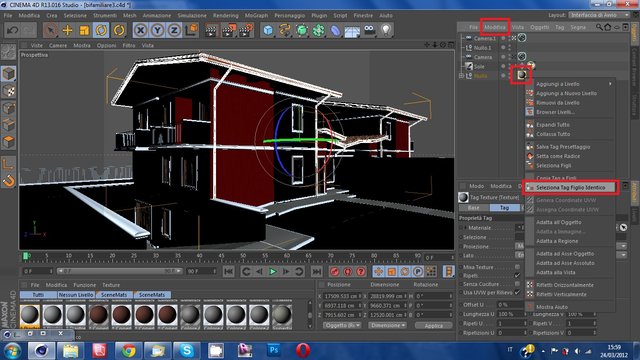Image resolution: width=640 pixels, height=360 pixels.
Task: Choose Seleziona Tag Figlio Identico in the context menu
Action: (x=571, y=187)
